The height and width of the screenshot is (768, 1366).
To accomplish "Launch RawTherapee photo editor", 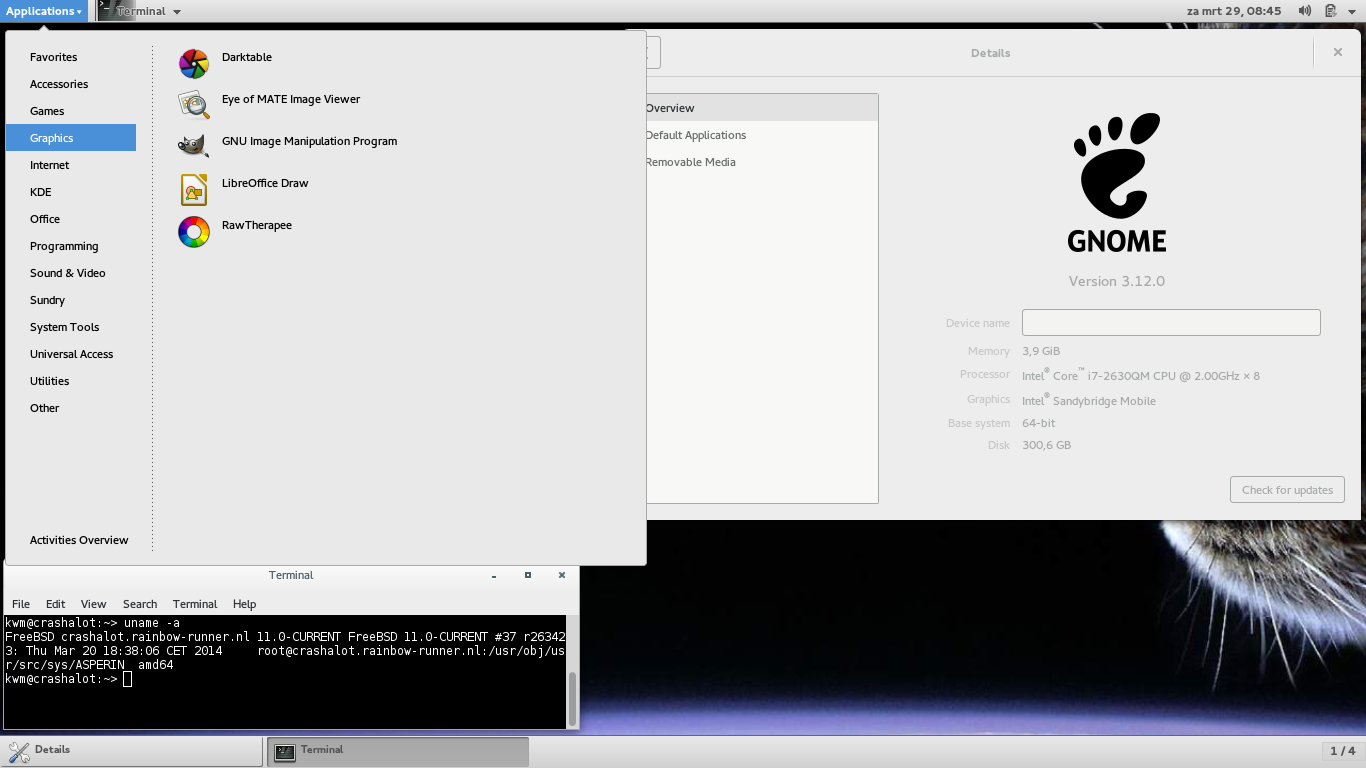I will click(256, 226).
